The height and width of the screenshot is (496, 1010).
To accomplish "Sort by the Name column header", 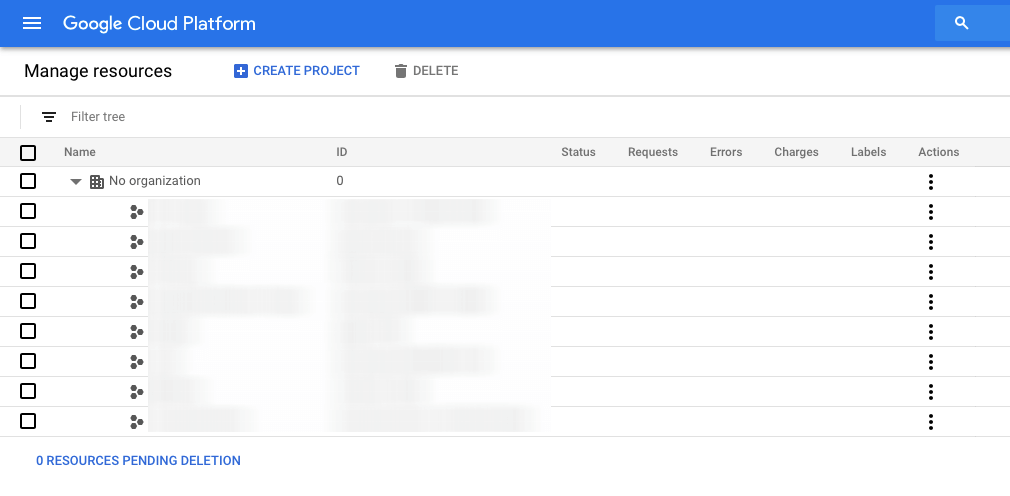I will [80, 152].
